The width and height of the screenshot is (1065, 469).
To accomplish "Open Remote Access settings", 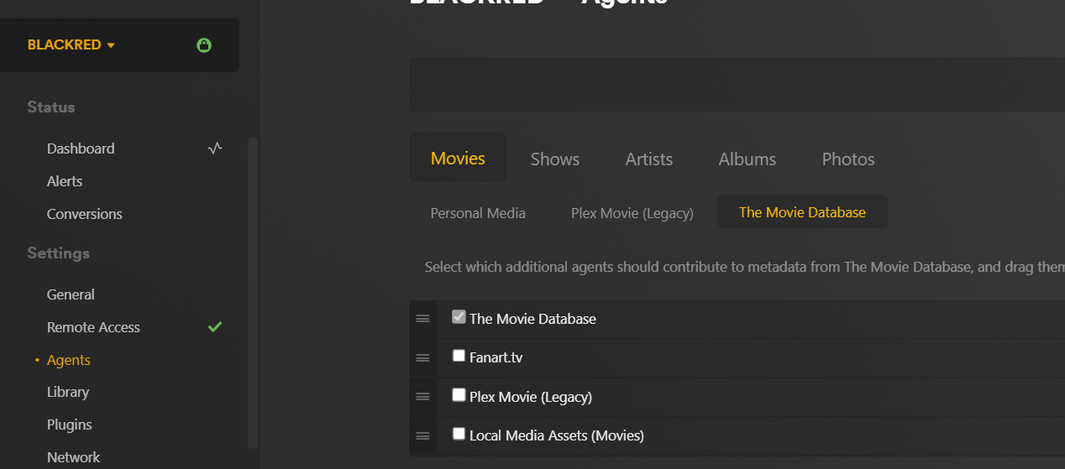I will click(93, 327).
